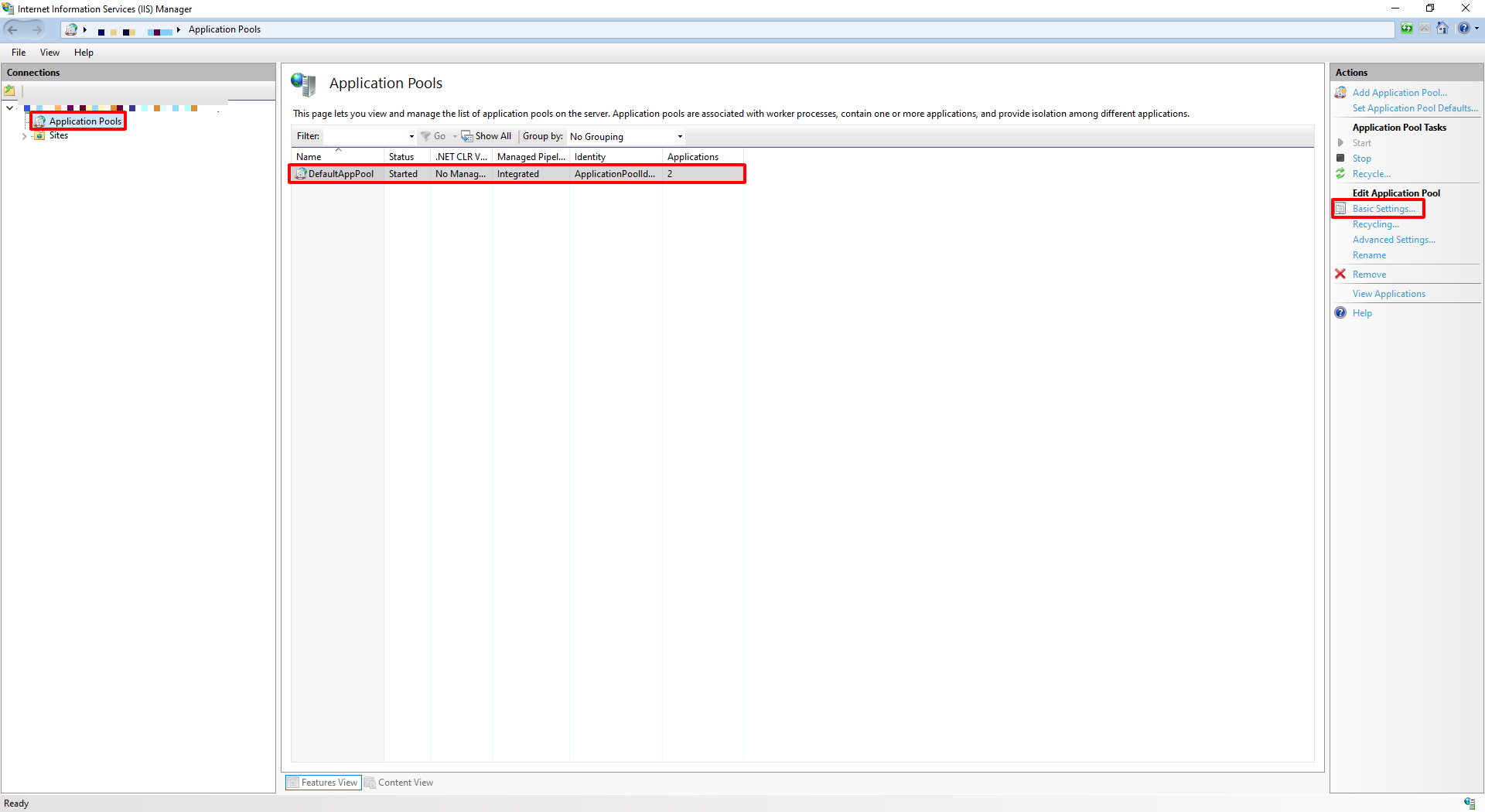Viewport: 1485px width, 812px height.
Task: Stop the selected application pool
Action: click(1361, 159)
